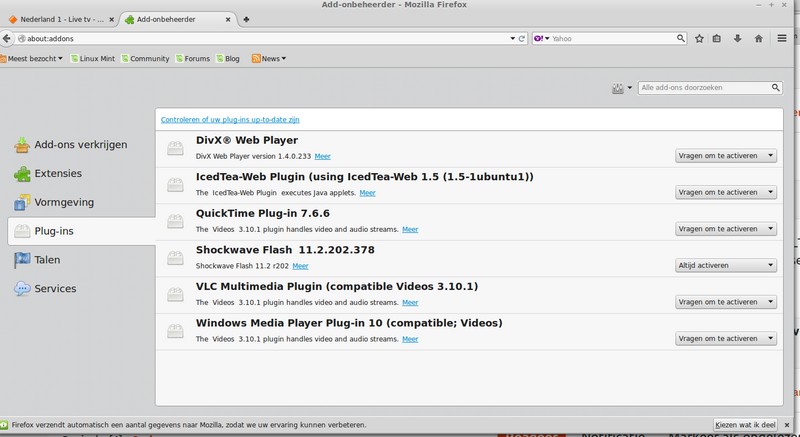The width and height of the screenshot is (800, 437).
Task: Open the Meest bezocht bookmarks menu
Action: [x=32, y=59]
